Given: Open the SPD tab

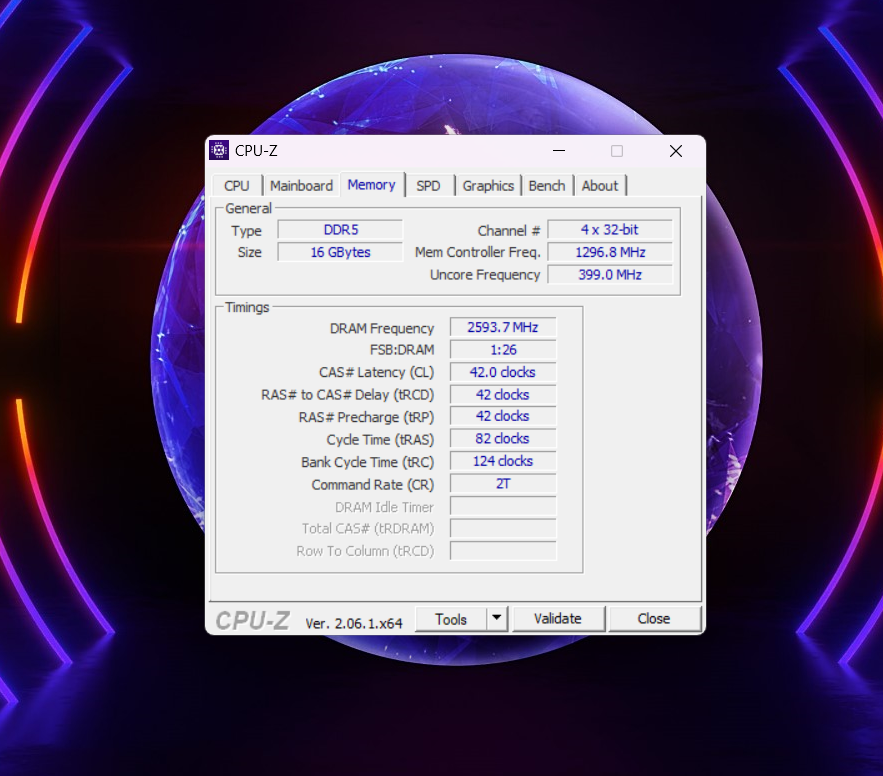Looking at the screenshot, I should pyautogui.click(x=429, y=186).
